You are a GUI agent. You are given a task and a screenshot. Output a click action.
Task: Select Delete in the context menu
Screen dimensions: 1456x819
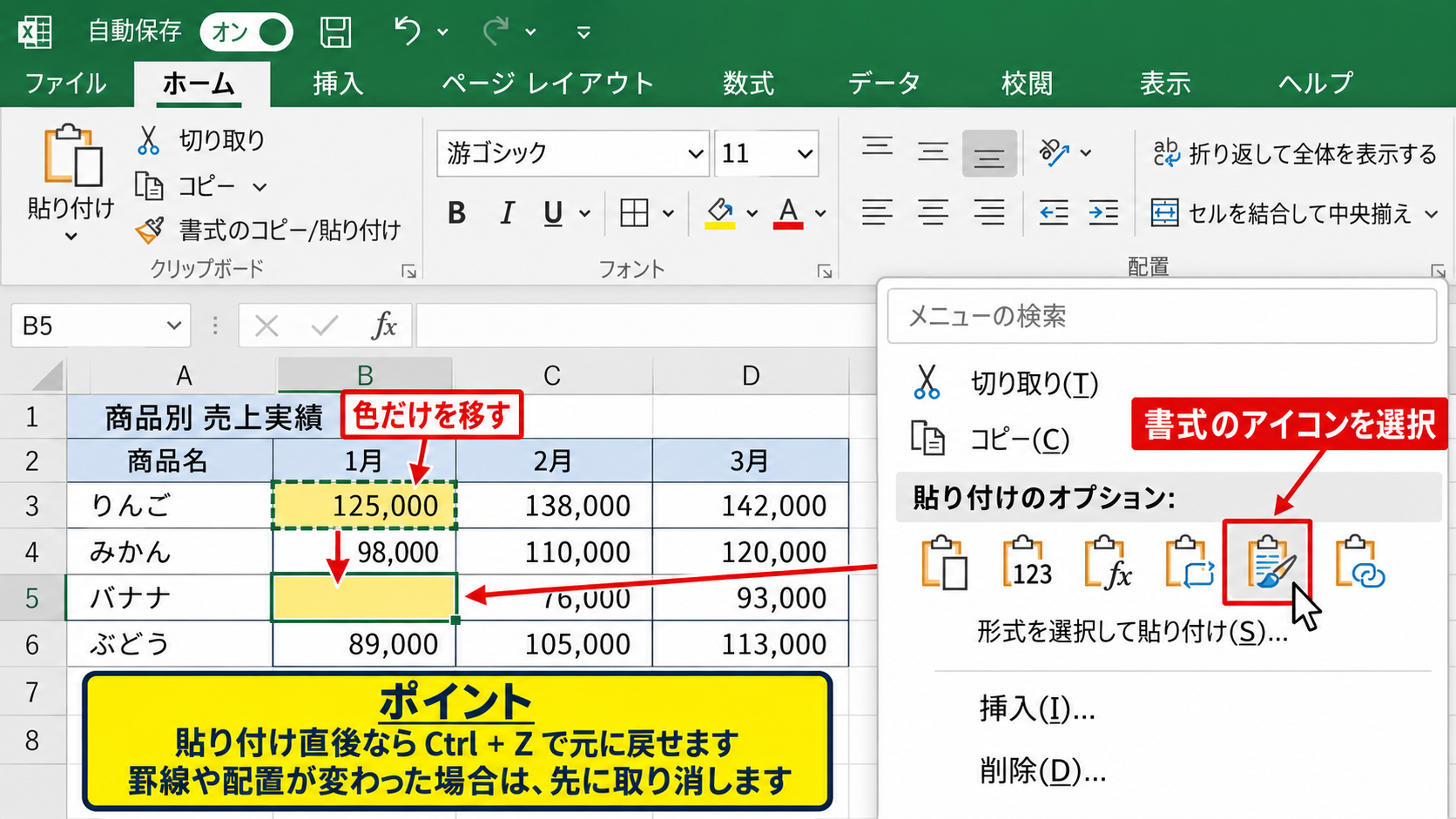(x=1042, y=771)
